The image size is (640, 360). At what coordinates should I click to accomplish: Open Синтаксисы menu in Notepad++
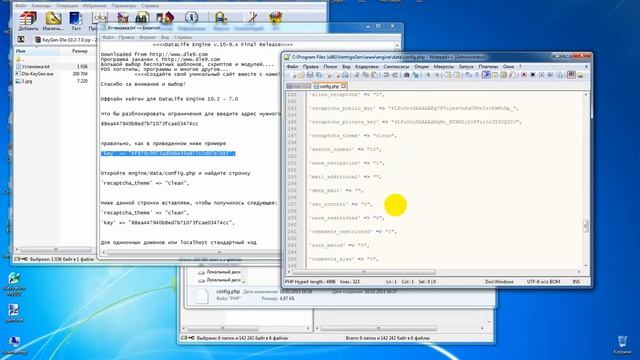396,67
